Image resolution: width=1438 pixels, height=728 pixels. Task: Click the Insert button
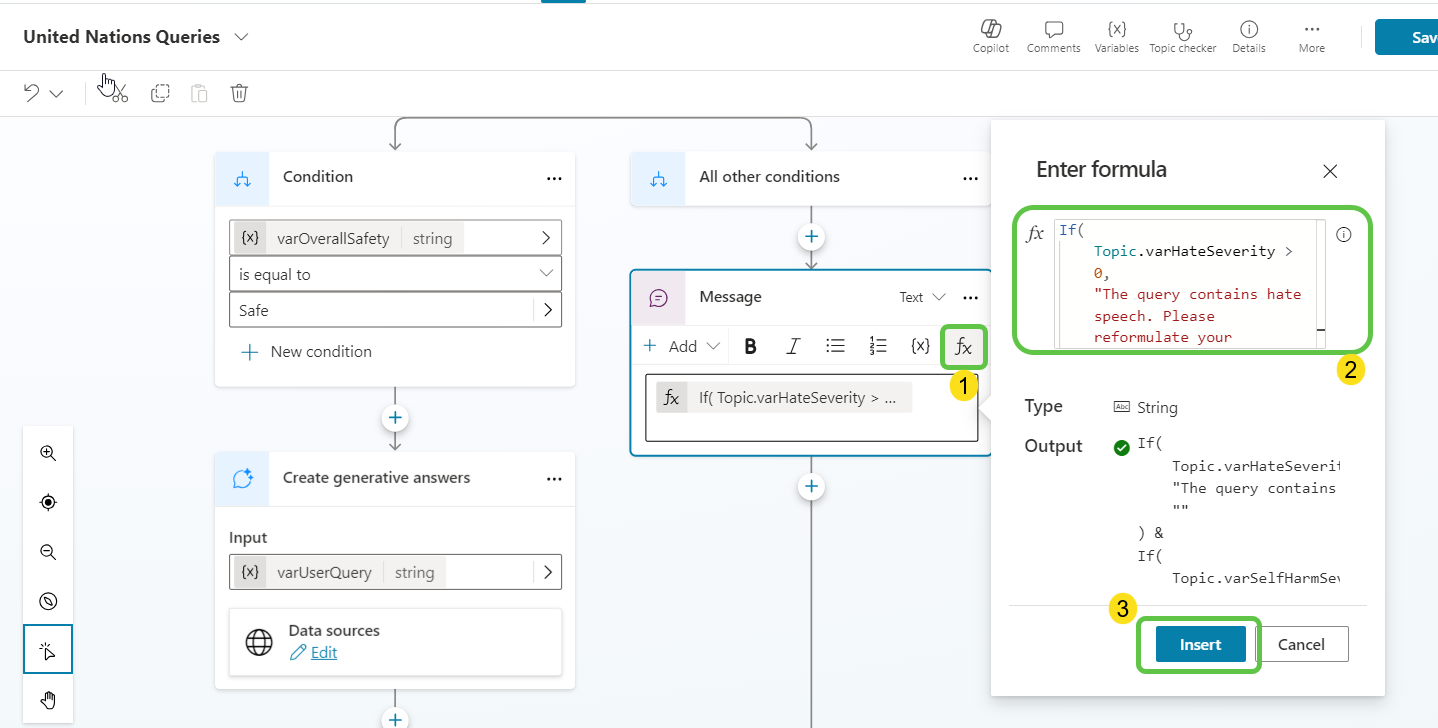click(1200, 644)
